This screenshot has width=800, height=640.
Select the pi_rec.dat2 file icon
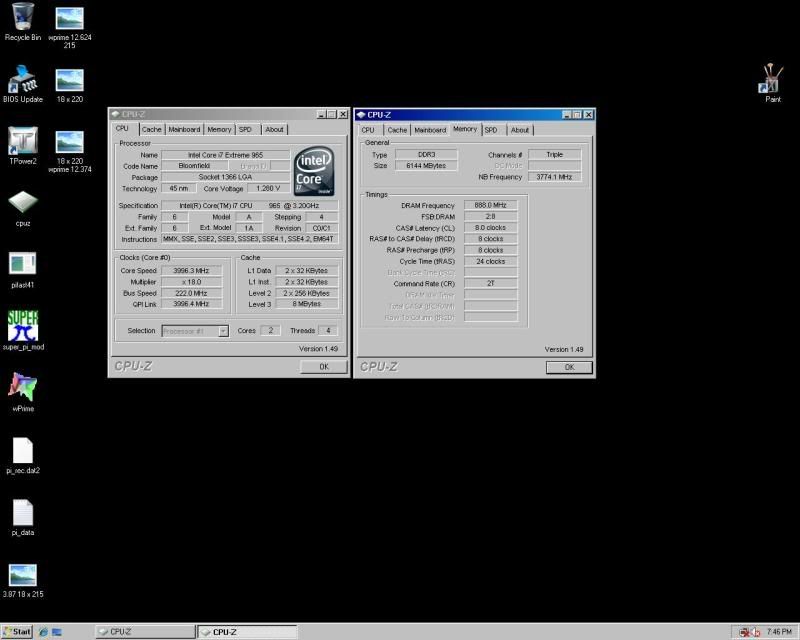click(22, 451)
